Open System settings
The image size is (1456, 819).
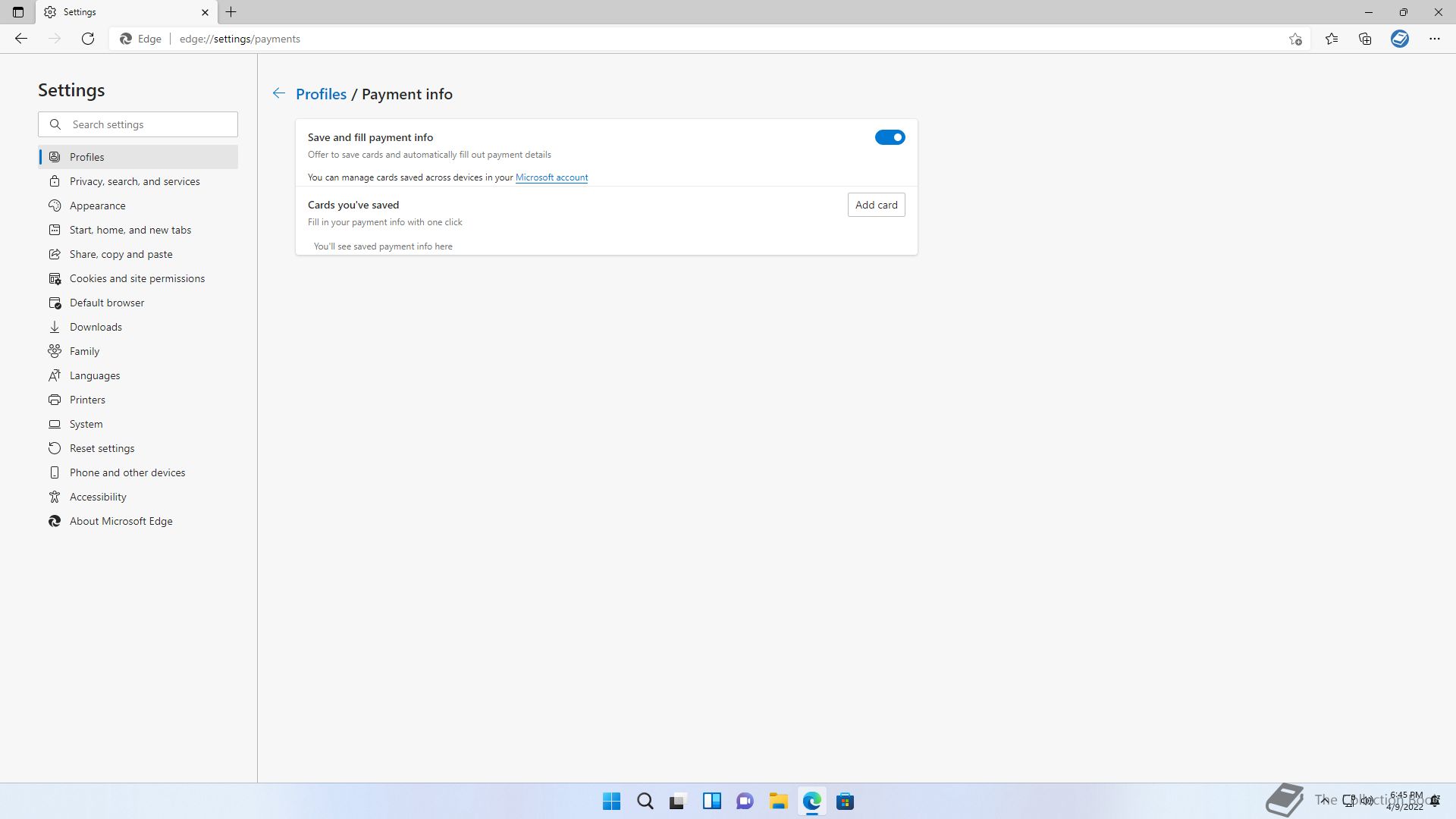[x=138, y=424]
